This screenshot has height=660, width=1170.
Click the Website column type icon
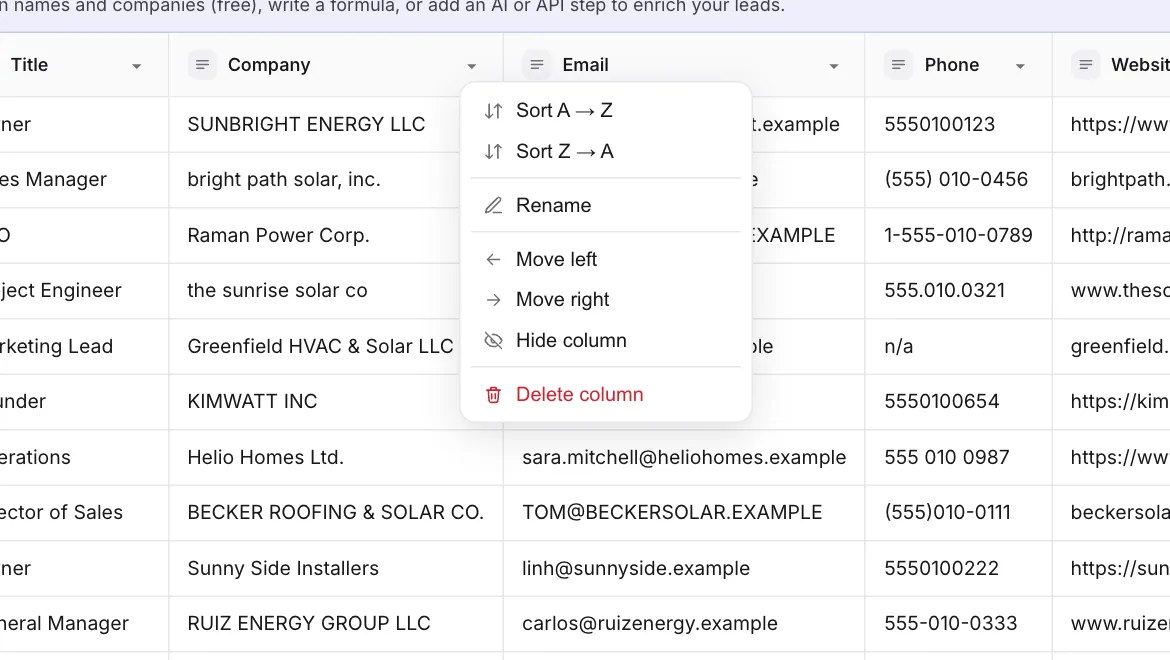(1086, 65)
